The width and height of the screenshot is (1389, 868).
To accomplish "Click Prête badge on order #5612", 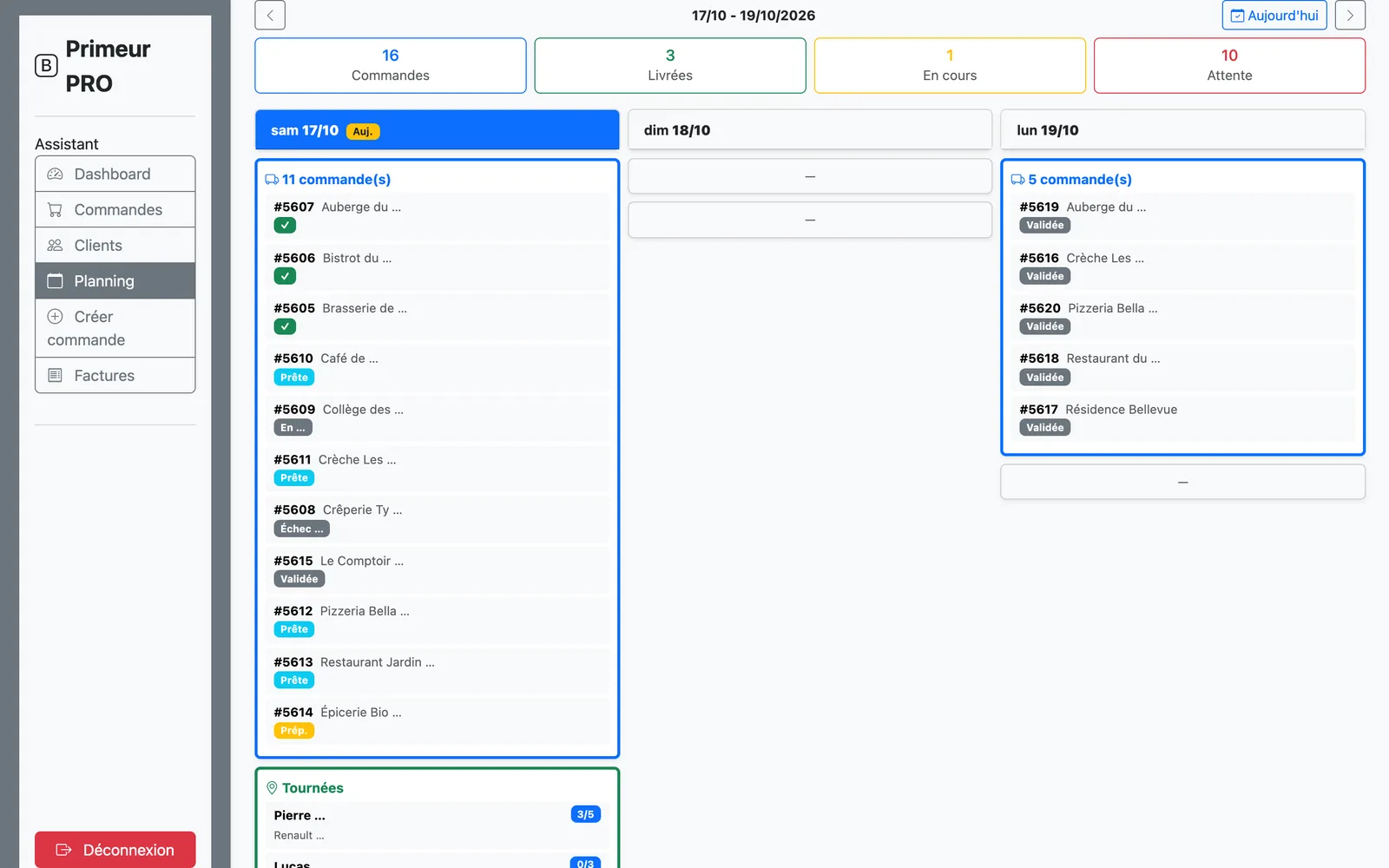I will pos(294,629).
